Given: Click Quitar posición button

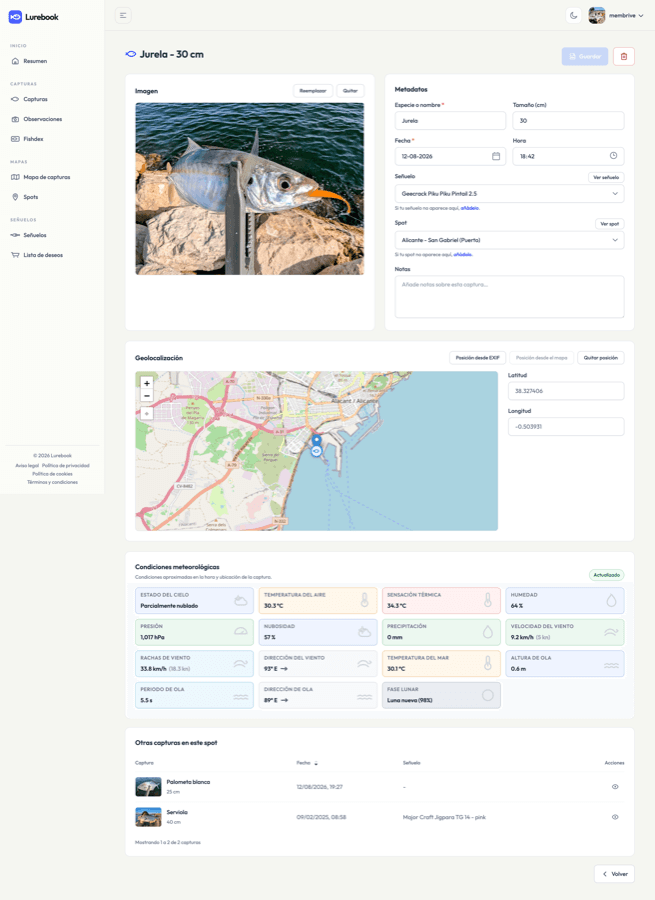Looking at the screenshot, I should click(x=600, y=358).
